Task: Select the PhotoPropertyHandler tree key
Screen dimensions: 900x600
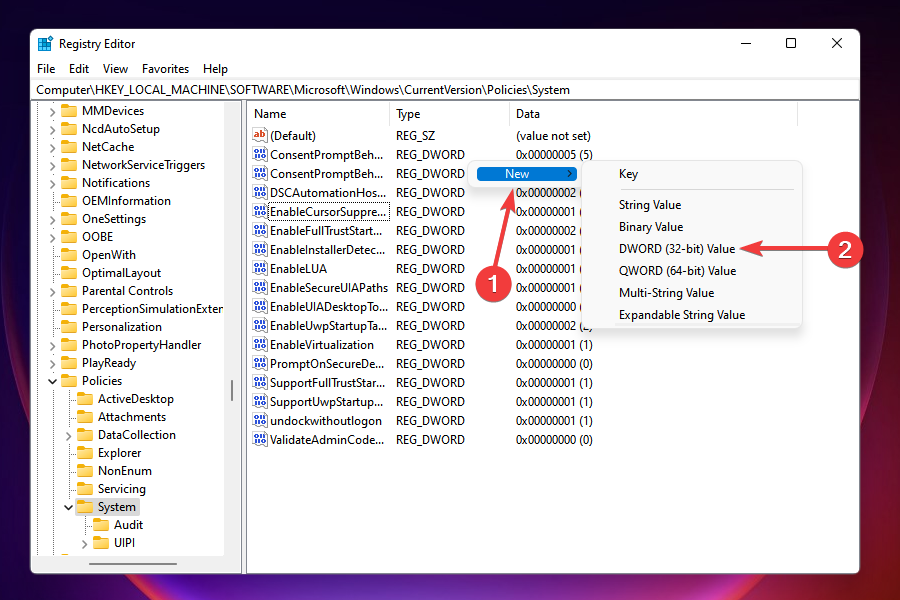Action: click(x=141, y=345)
